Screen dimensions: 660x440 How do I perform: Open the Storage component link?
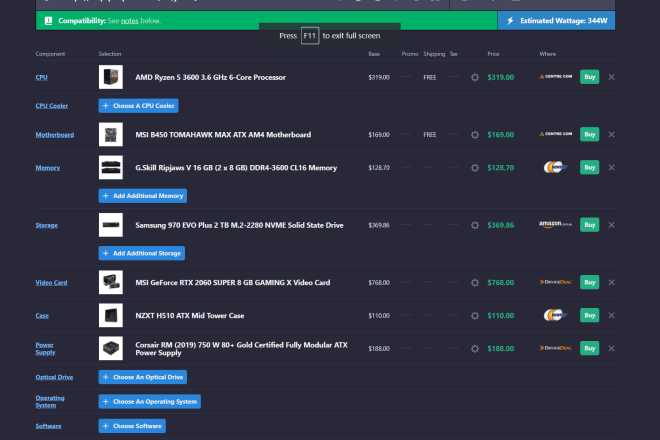(x=46, y=225)
